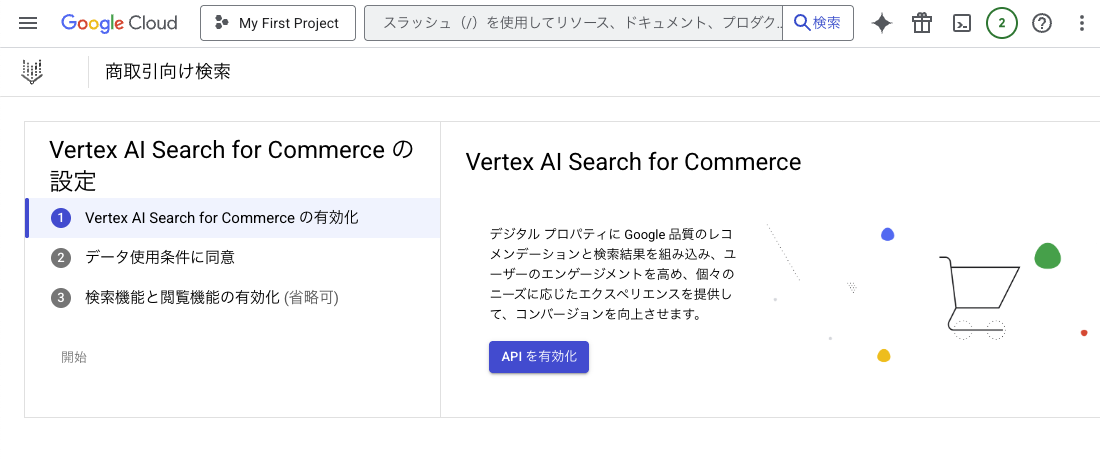This screenshot has width=1100, height=459.
Task: Select step 2 データ使用条件に同意
Action: coord(233,258)
